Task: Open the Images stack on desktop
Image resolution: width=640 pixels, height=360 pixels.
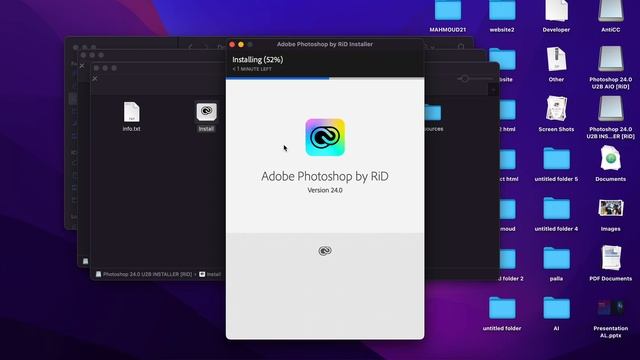Action: 611,209
